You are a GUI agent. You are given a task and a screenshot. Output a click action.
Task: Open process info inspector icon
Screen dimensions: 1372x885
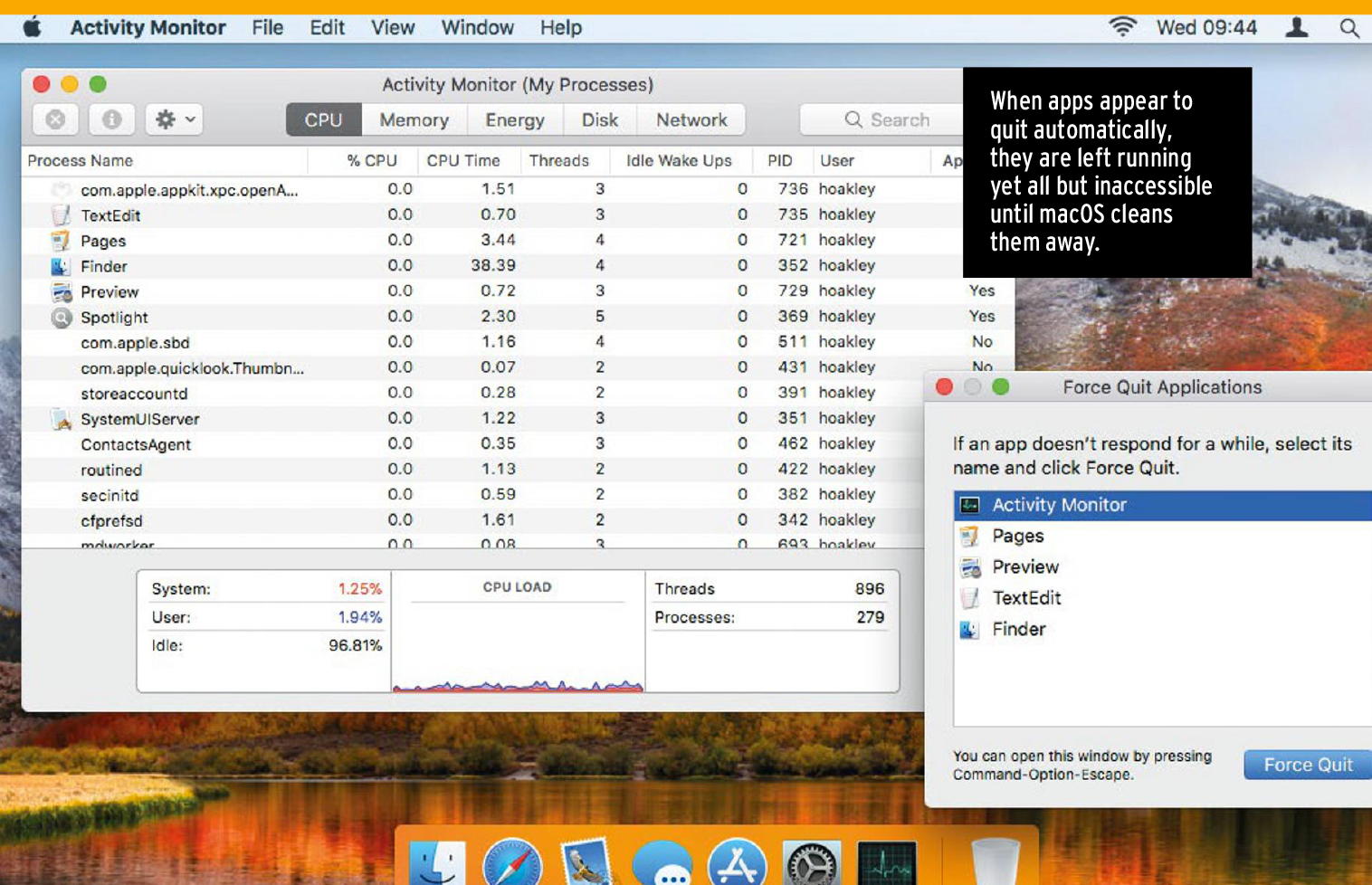coord(111,119)
